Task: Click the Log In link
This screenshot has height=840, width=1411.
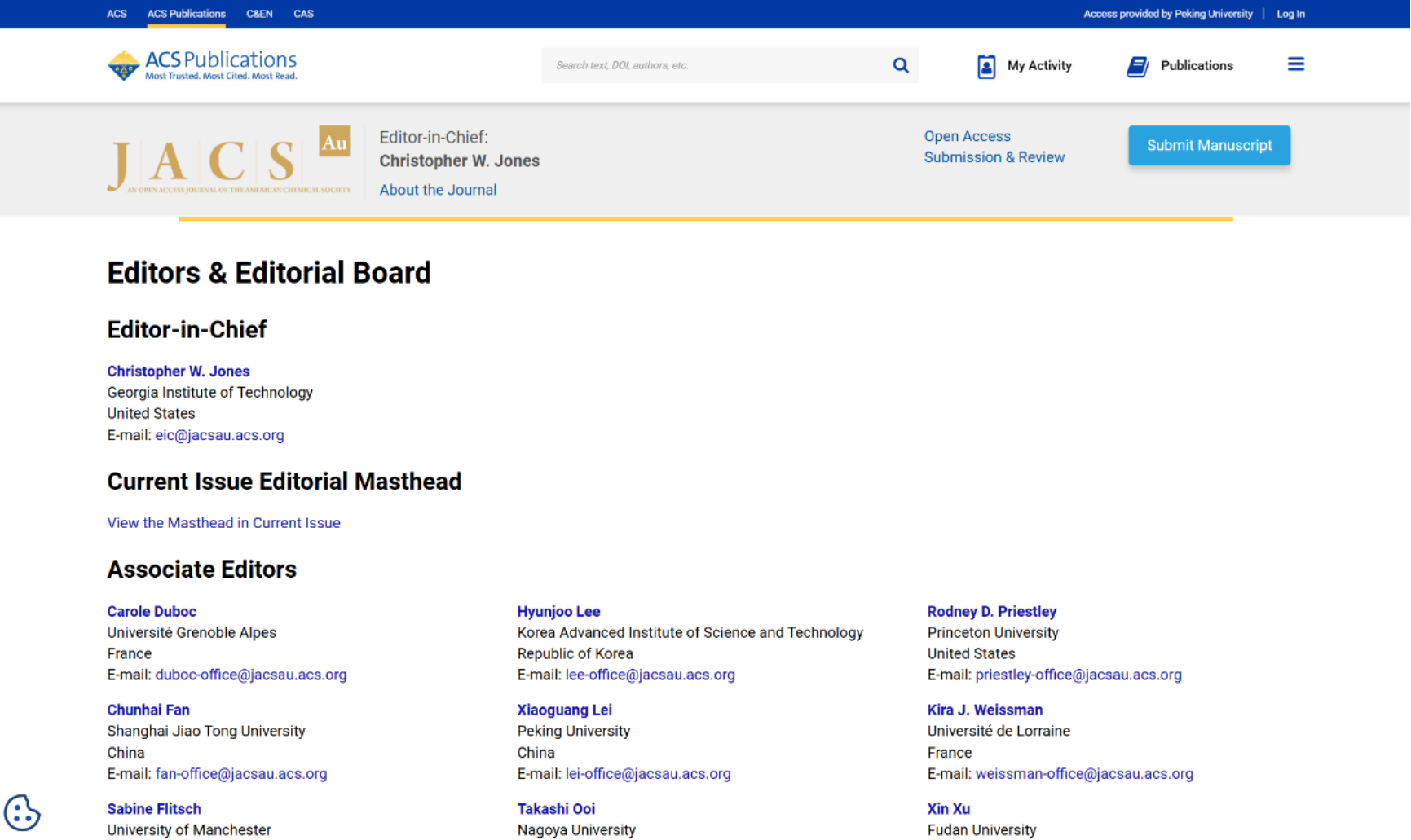Action: tap(1290, 14)
